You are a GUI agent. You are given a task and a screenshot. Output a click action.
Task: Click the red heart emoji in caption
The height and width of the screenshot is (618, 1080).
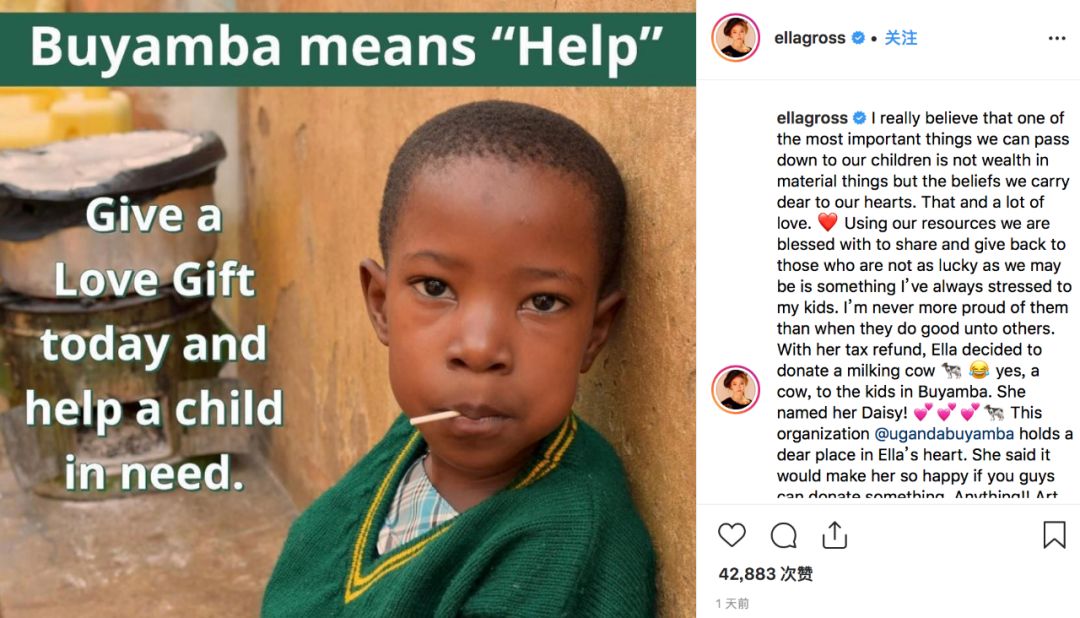pyautogui.click(x=826, y=223)
